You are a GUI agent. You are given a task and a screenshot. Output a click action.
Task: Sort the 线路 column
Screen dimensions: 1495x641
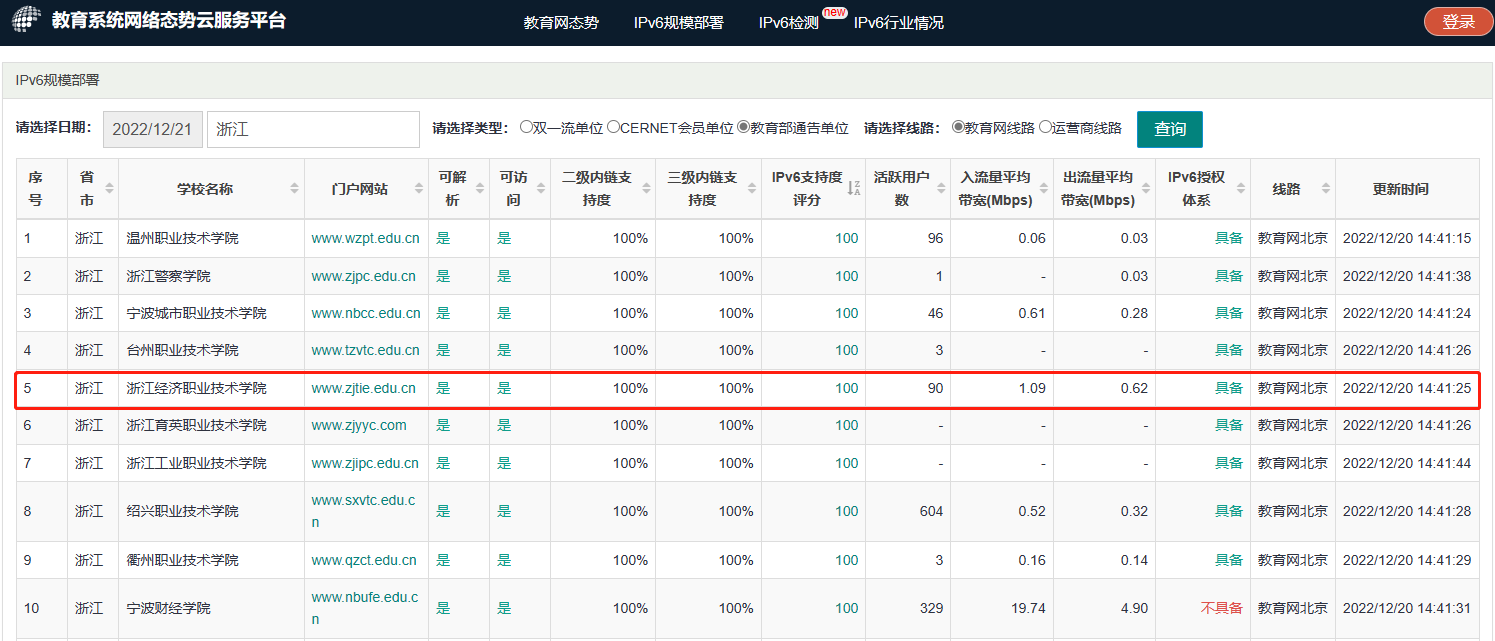[1324, 187]
